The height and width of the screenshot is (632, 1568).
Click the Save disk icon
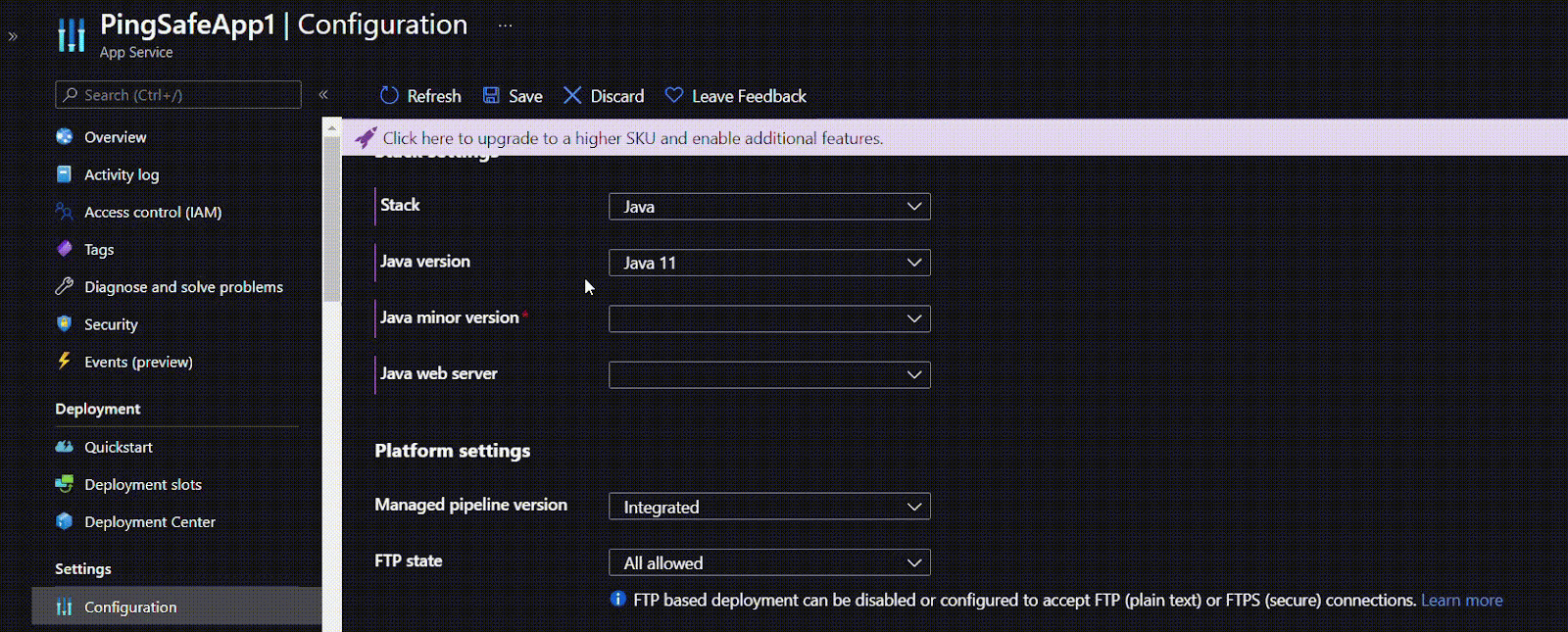492,96
